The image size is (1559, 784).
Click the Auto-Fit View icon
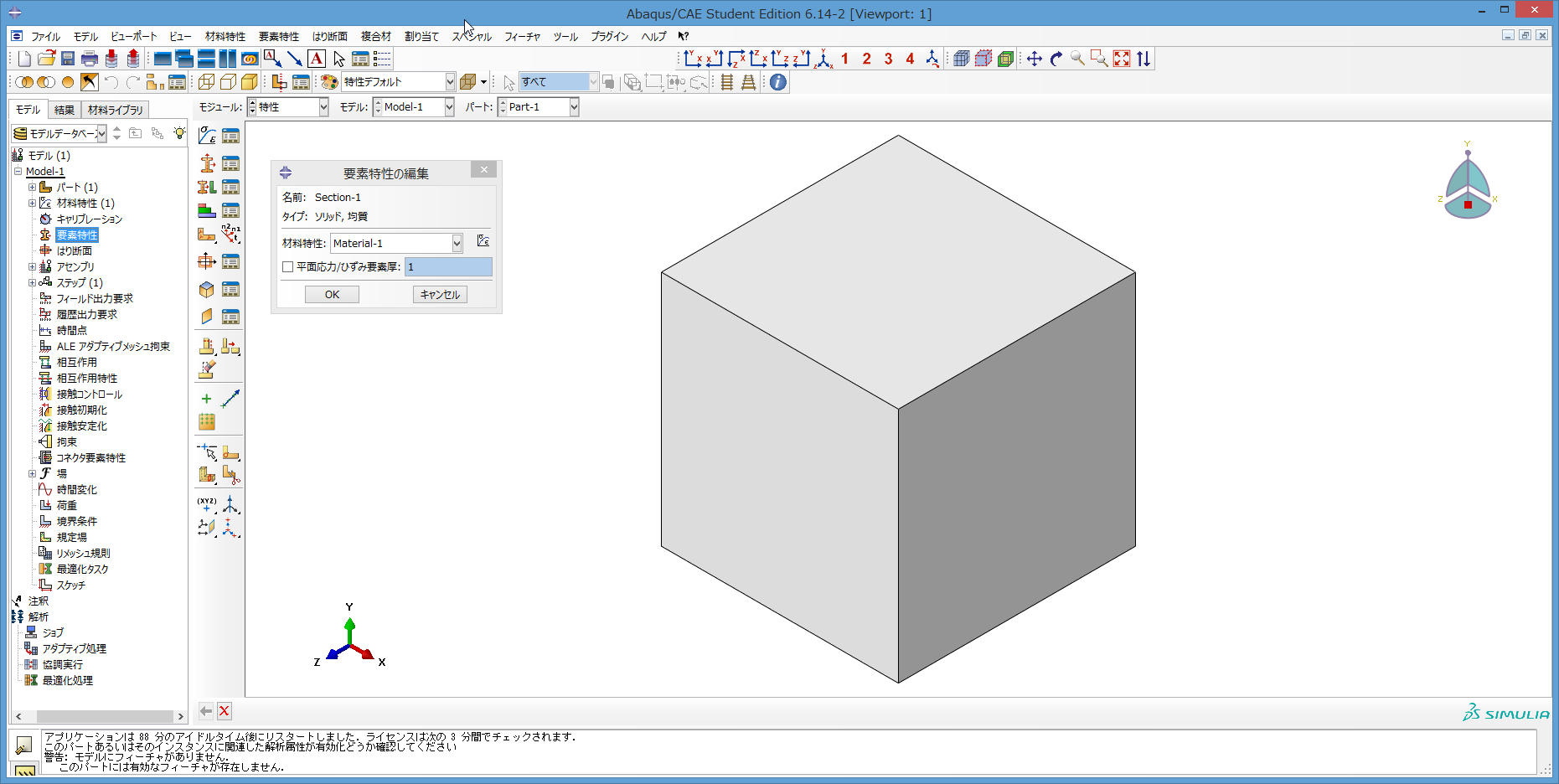(x=1122, y=59)
